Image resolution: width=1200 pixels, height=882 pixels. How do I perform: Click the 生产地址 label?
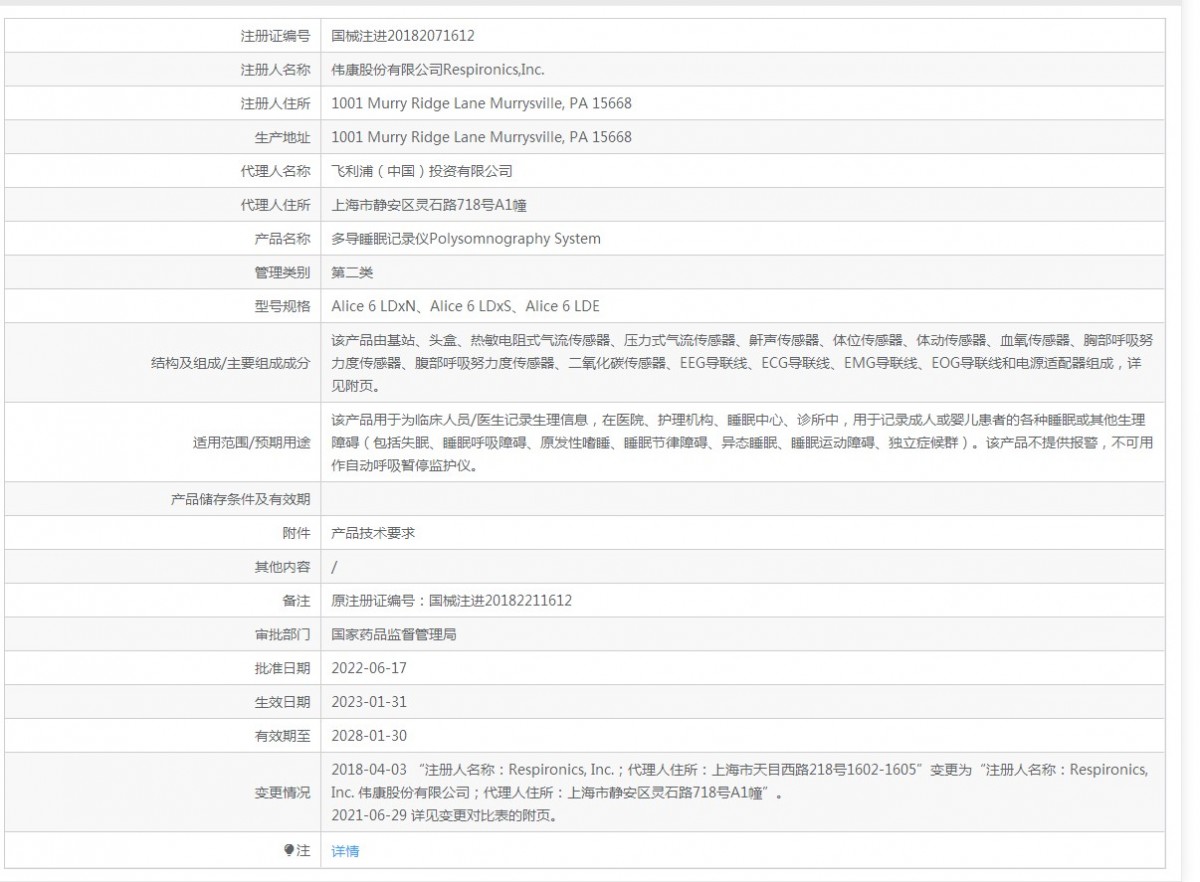tap(282, 137)
